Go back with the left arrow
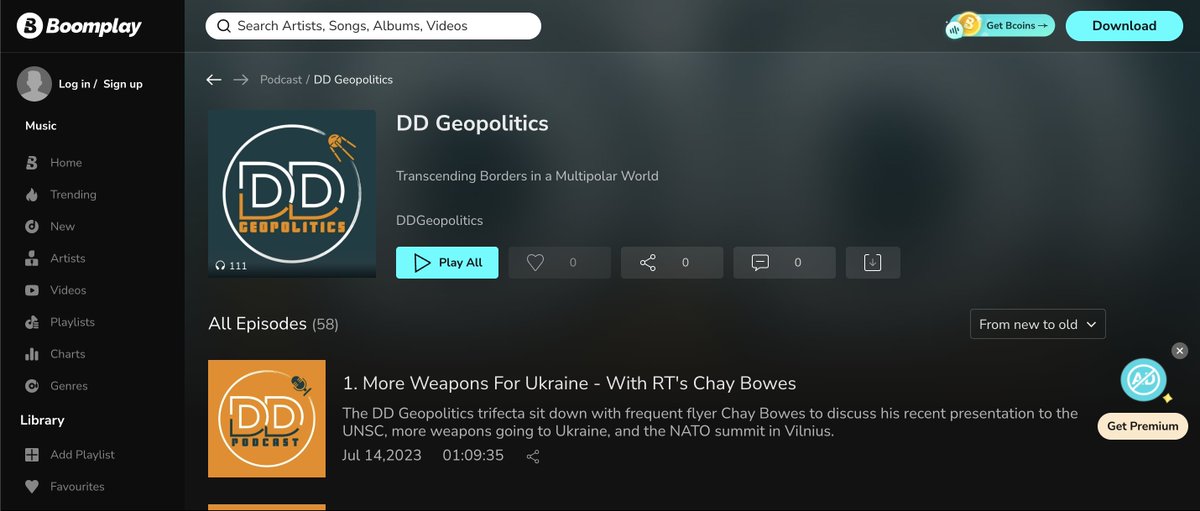 click(214, 80)
